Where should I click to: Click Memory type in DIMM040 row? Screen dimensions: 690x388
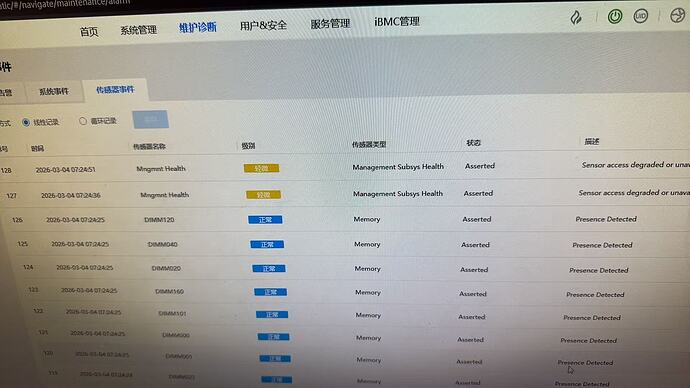point(367,244)
